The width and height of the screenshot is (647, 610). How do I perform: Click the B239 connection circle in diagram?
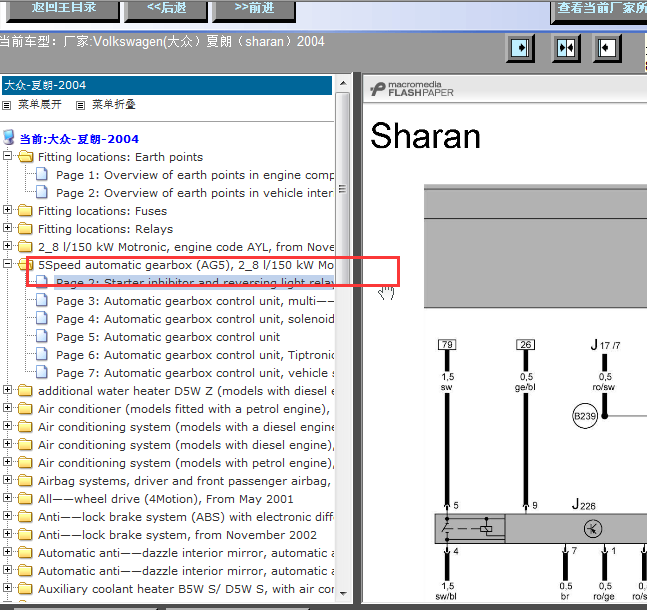tap(585, 416)
